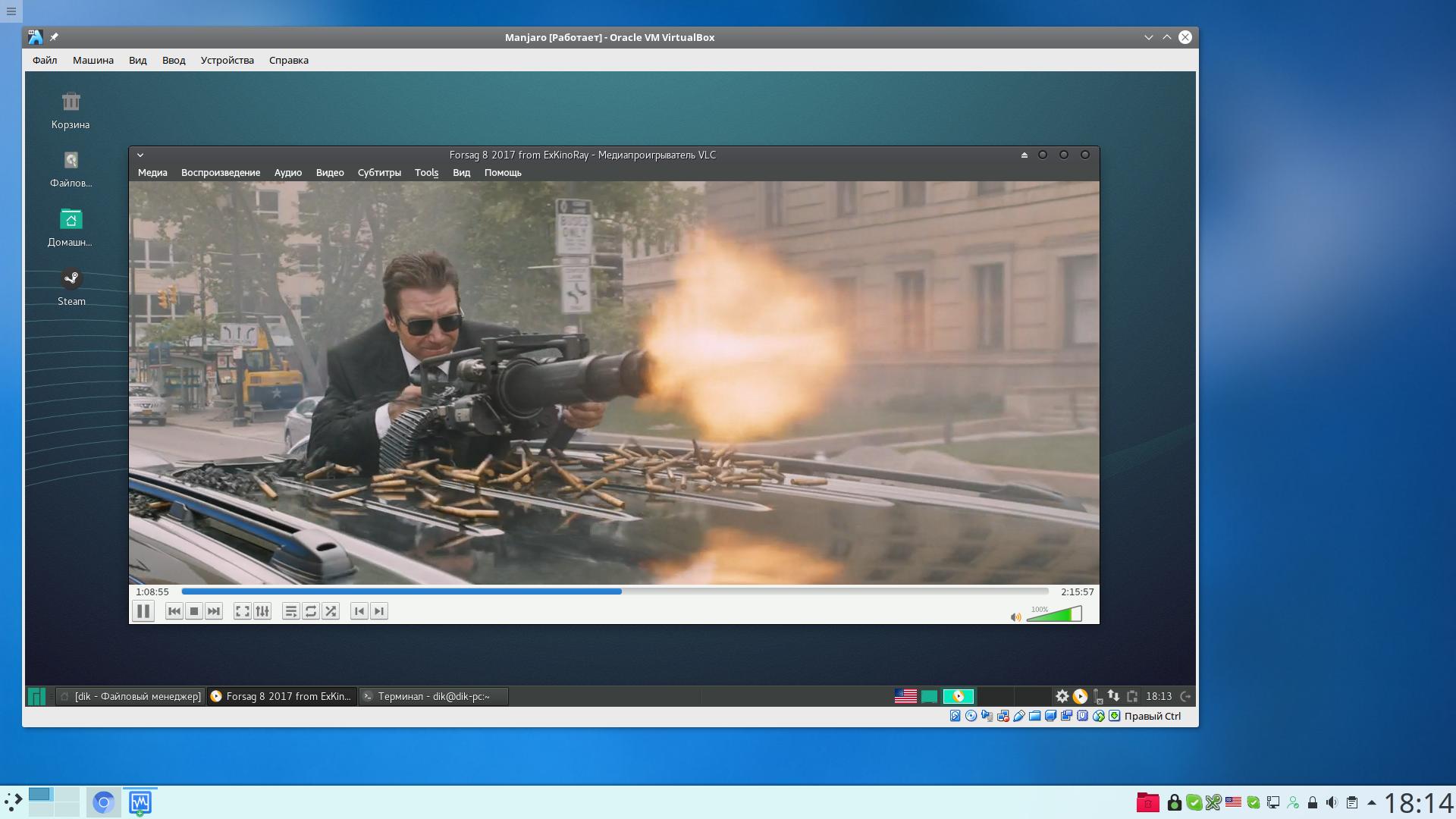Switch to Терминал taskbar button

[433, 696]
